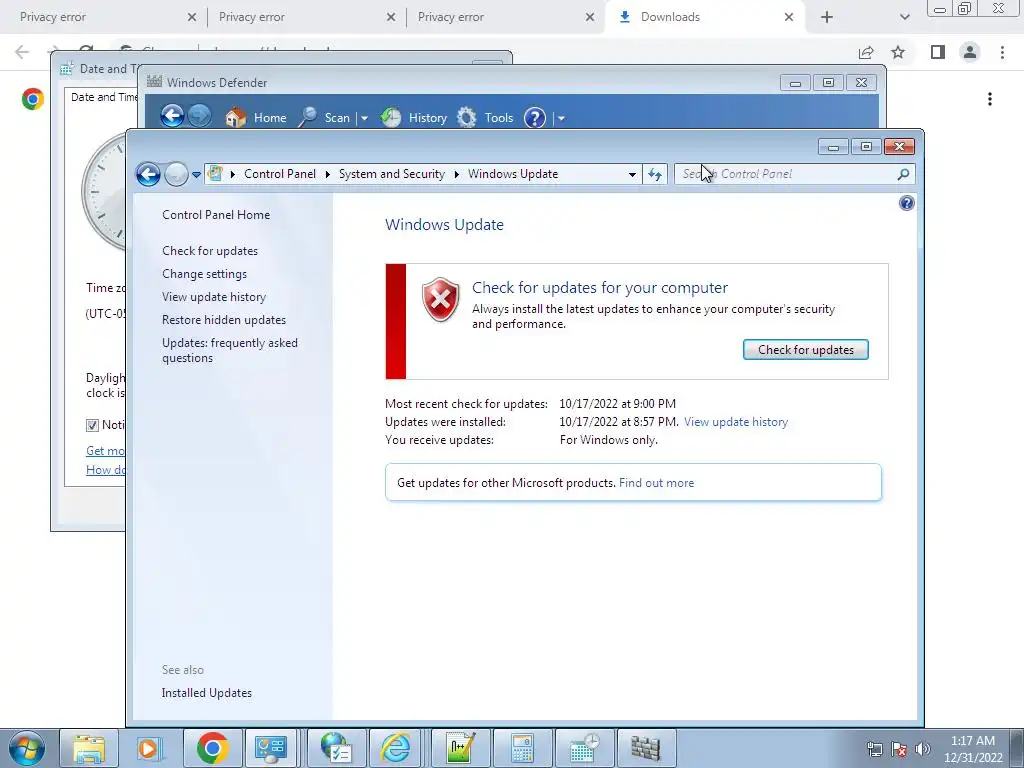This screenshot has height=768, width=1024.
Task: Open the Change settings link
Action: point(204,274)
